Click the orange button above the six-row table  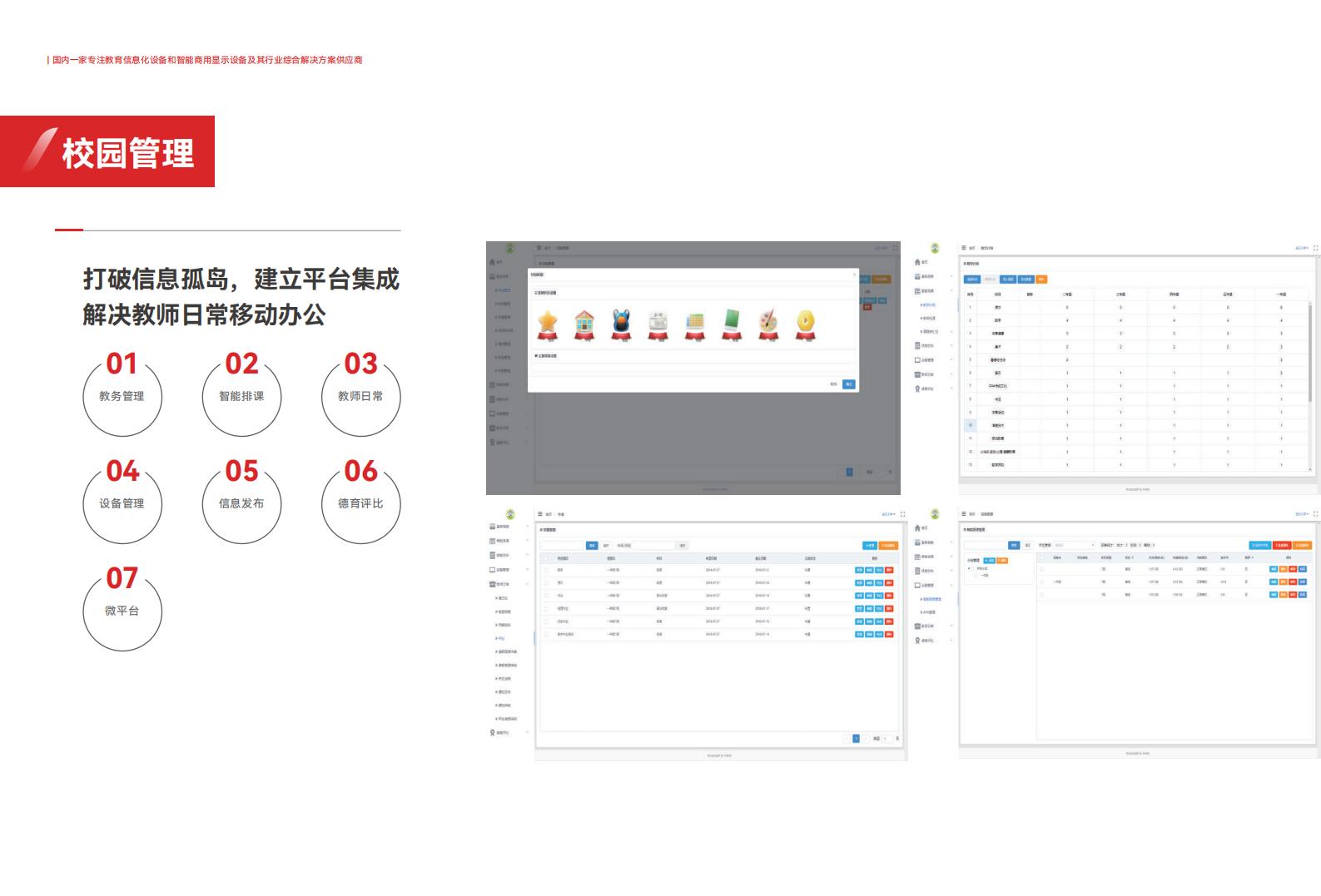point(888,546)
